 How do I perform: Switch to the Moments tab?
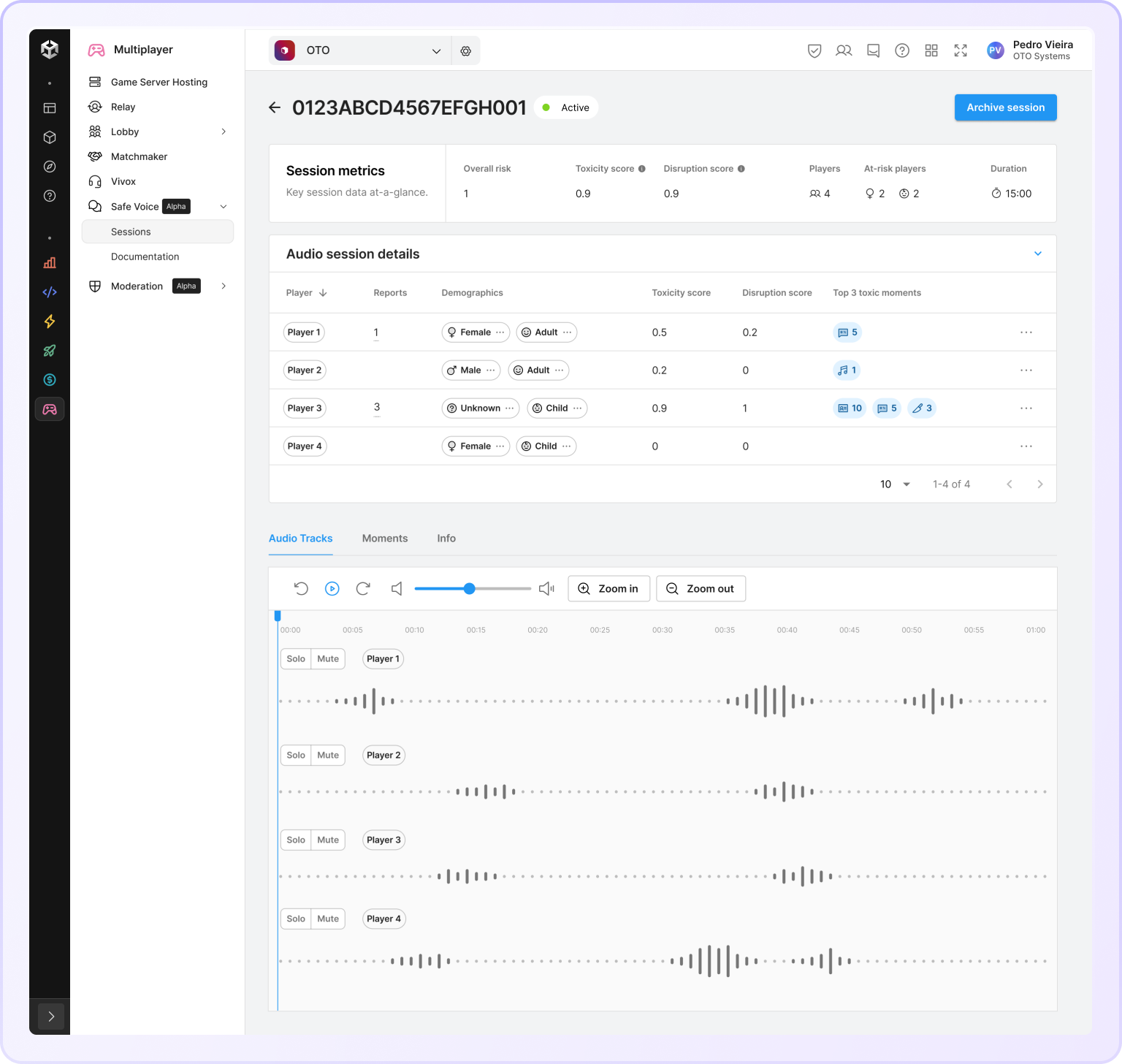click(x=385, y=538)
